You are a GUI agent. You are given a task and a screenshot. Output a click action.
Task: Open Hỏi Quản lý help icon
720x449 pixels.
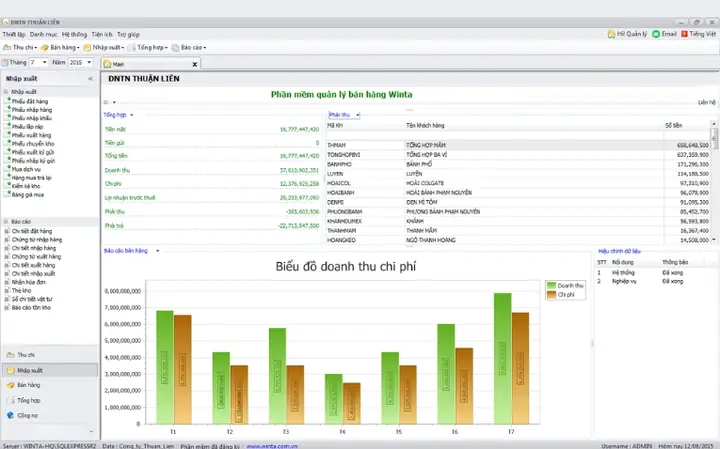611,34
